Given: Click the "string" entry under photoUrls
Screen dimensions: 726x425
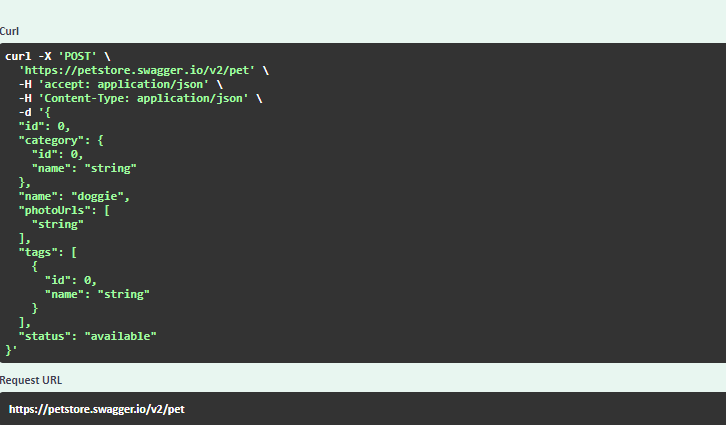Looking at the screenshot, I should point(58,225).
